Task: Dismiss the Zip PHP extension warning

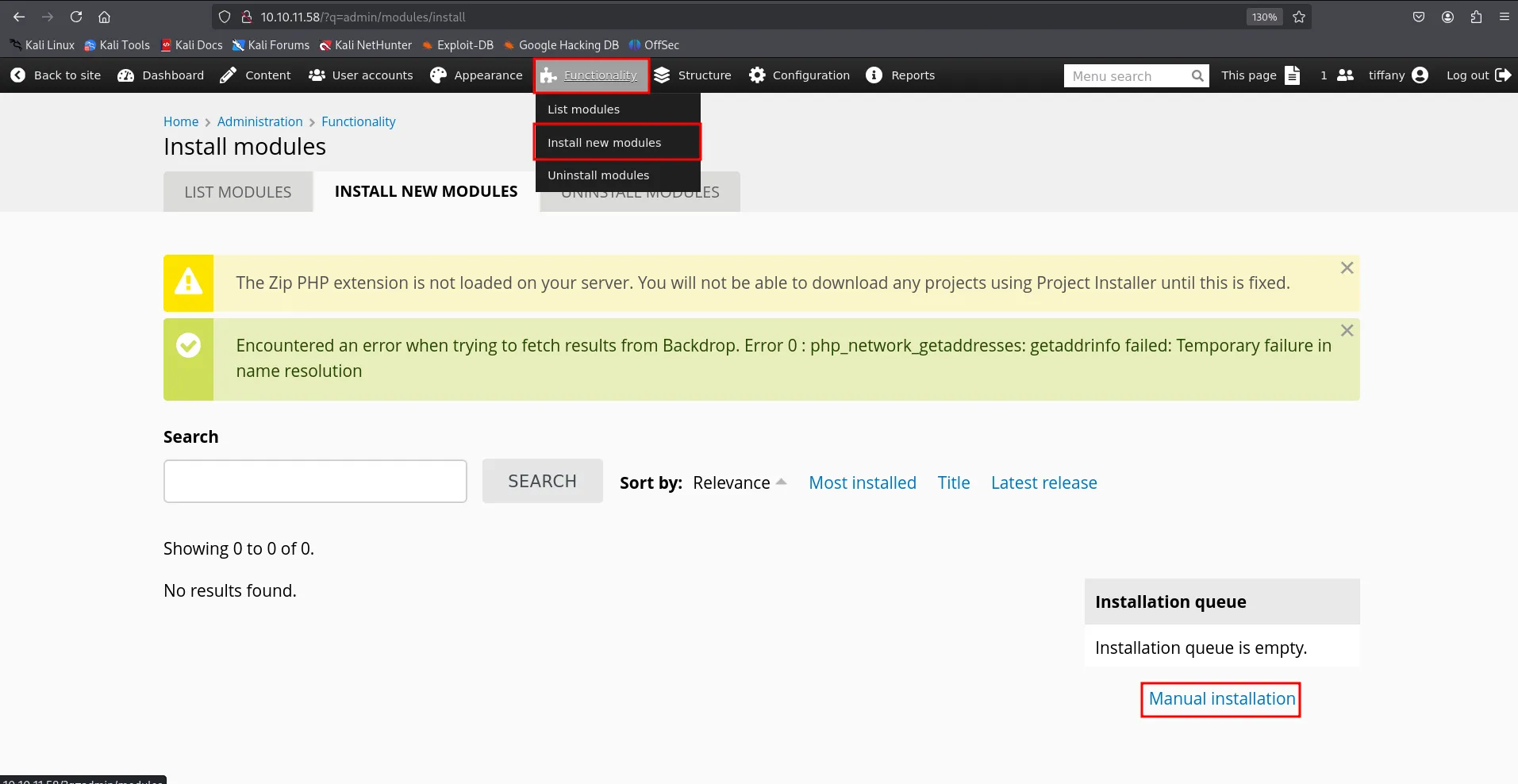Action: coord(1347,268)
